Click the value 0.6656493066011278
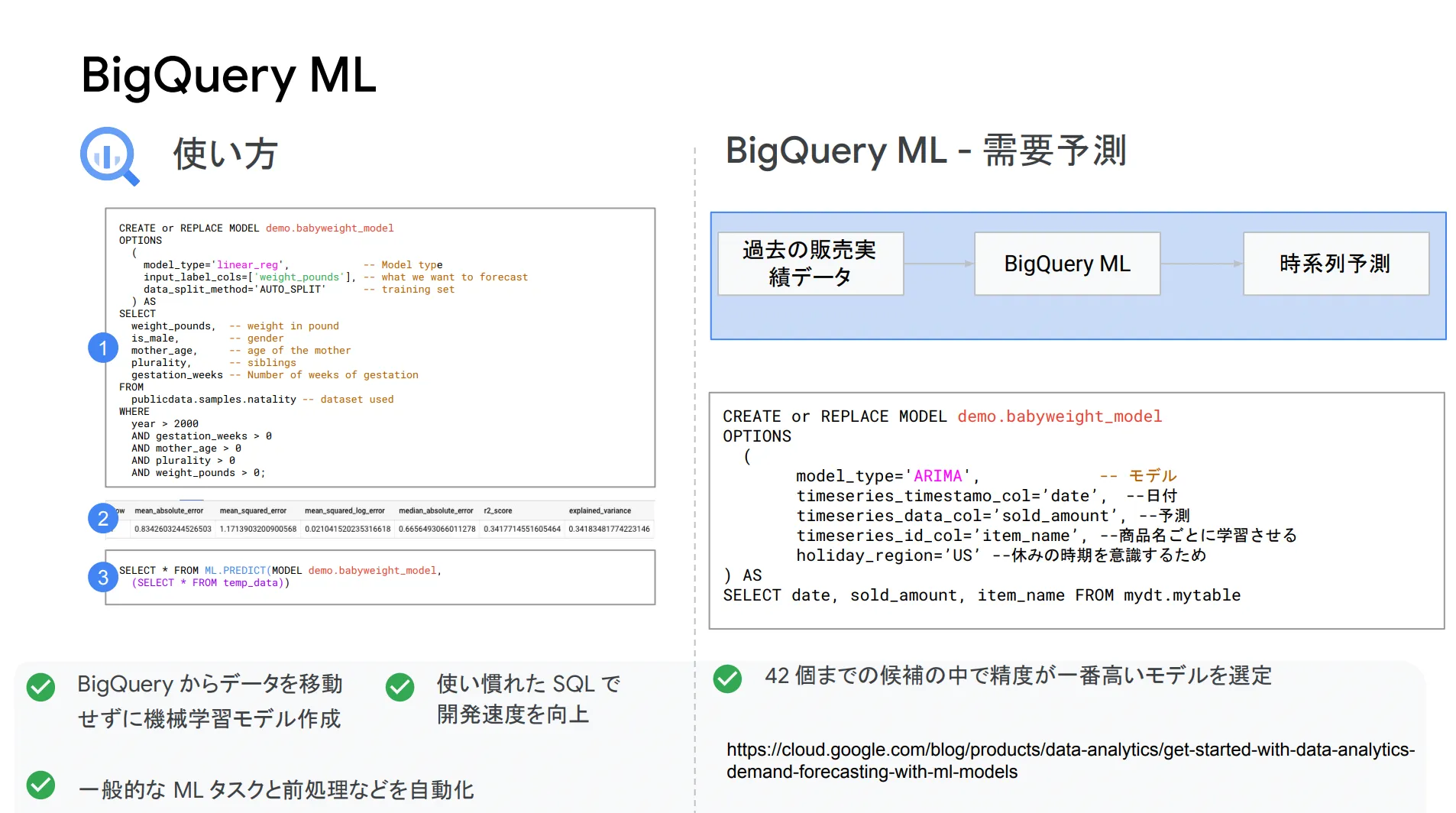Image resolution: width=1456 pixels, height=813 pixels. (437, 529)
